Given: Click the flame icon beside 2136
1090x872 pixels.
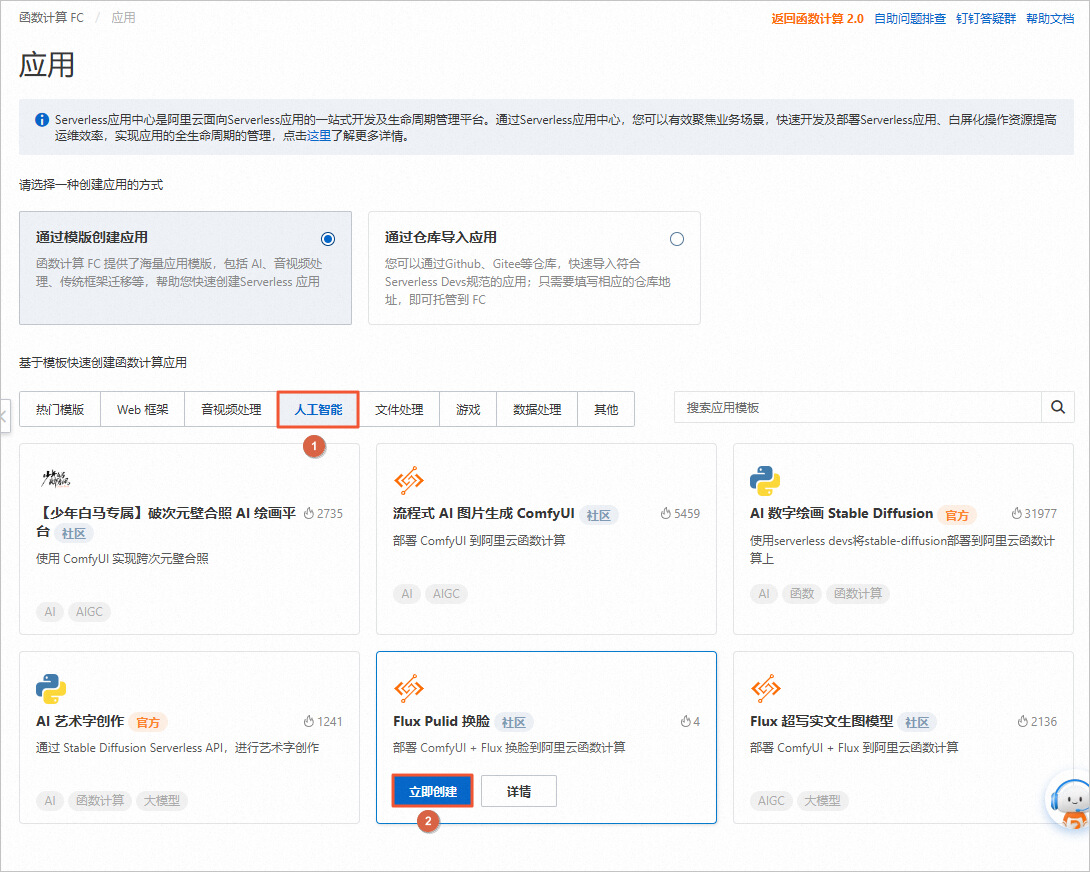Looking at the screenshot, I should 1023,721.
